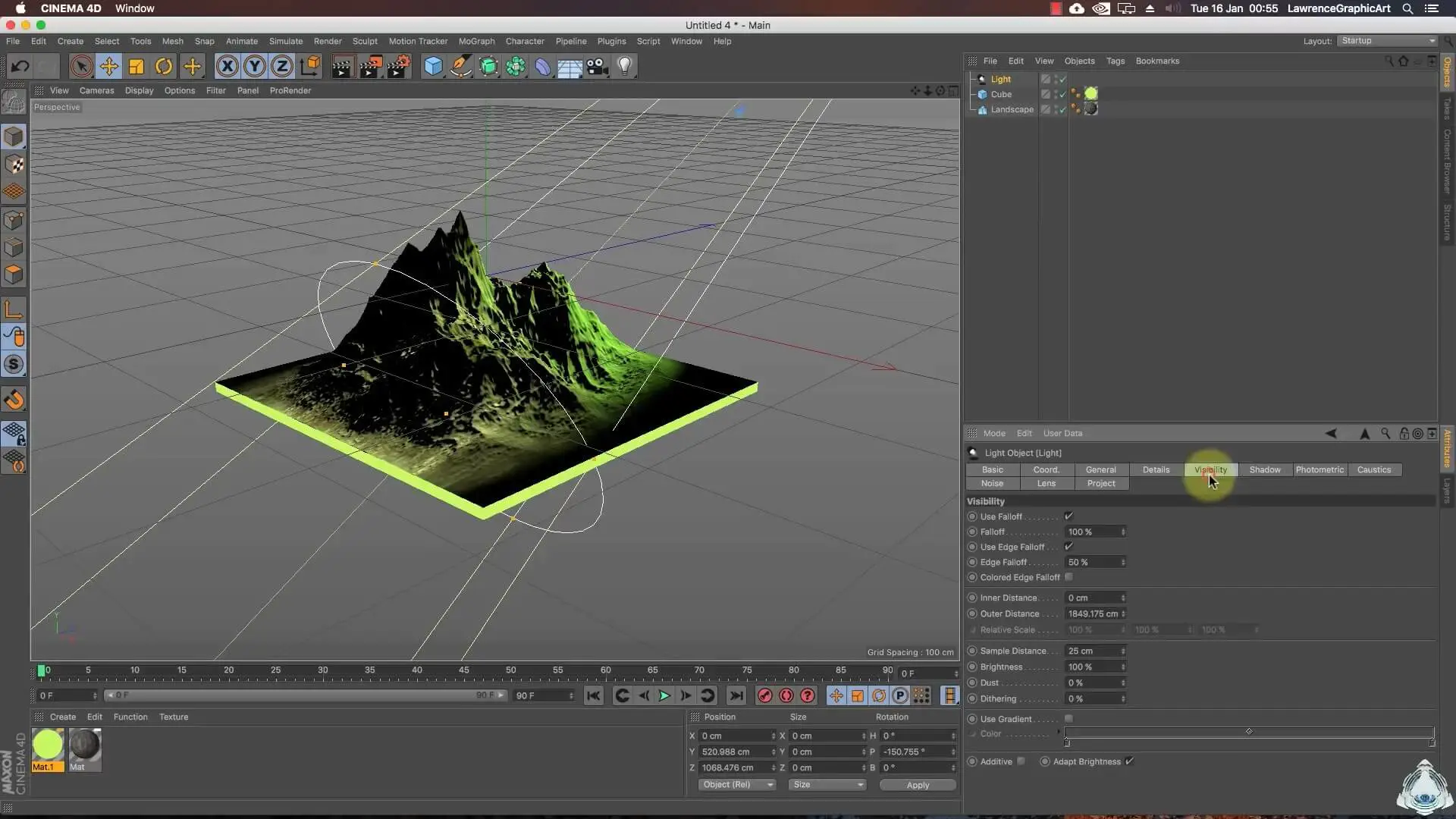
Task: Select the Live Selection tool
Action: click(x=81, y=67)
